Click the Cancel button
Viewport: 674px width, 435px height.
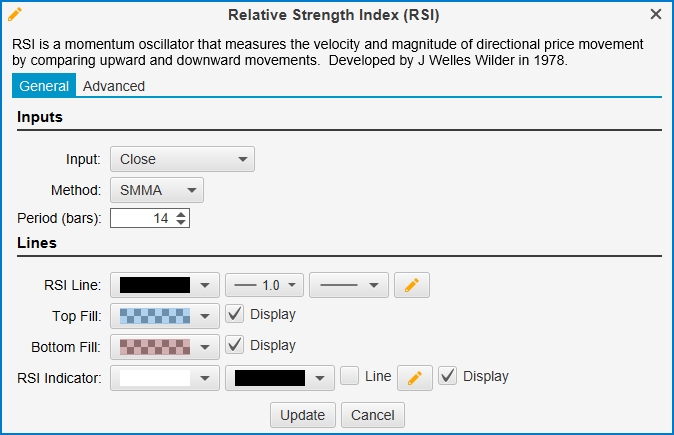[373, 415]
